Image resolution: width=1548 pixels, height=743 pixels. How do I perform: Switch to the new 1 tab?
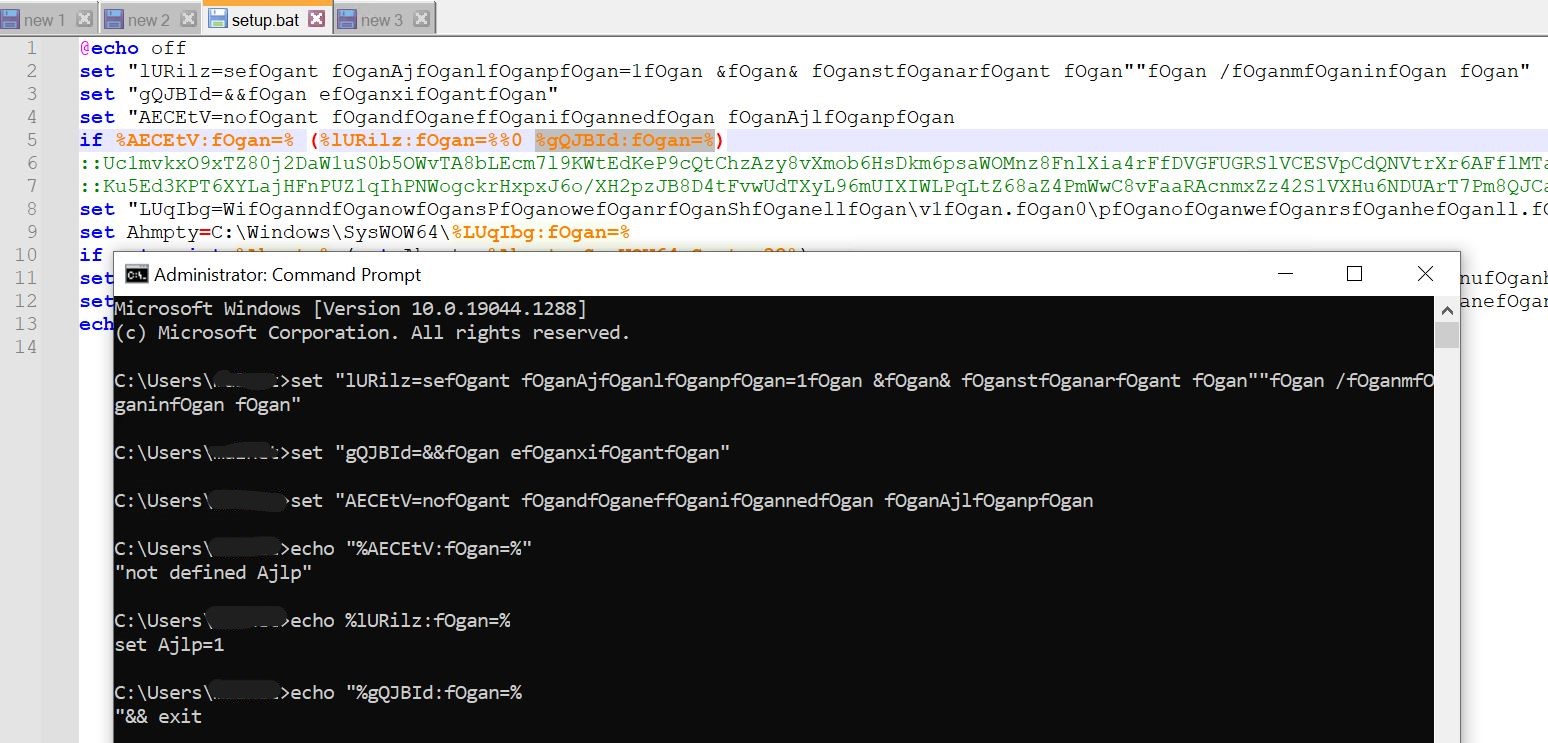tap(44, 19)
